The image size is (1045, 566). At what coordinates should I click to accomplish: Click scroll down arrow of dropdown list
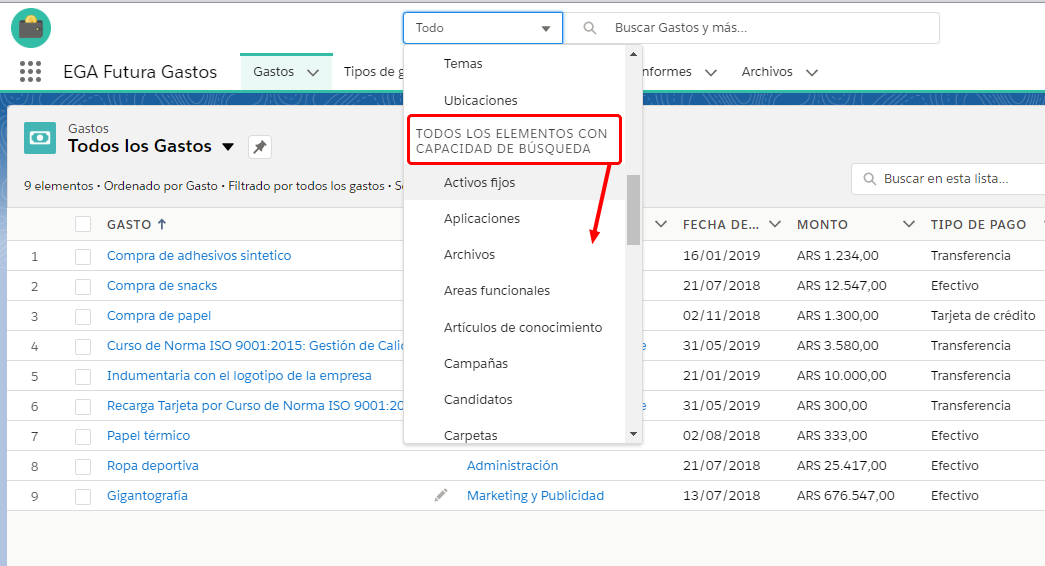pyautogui.click(x=633, y=434)
